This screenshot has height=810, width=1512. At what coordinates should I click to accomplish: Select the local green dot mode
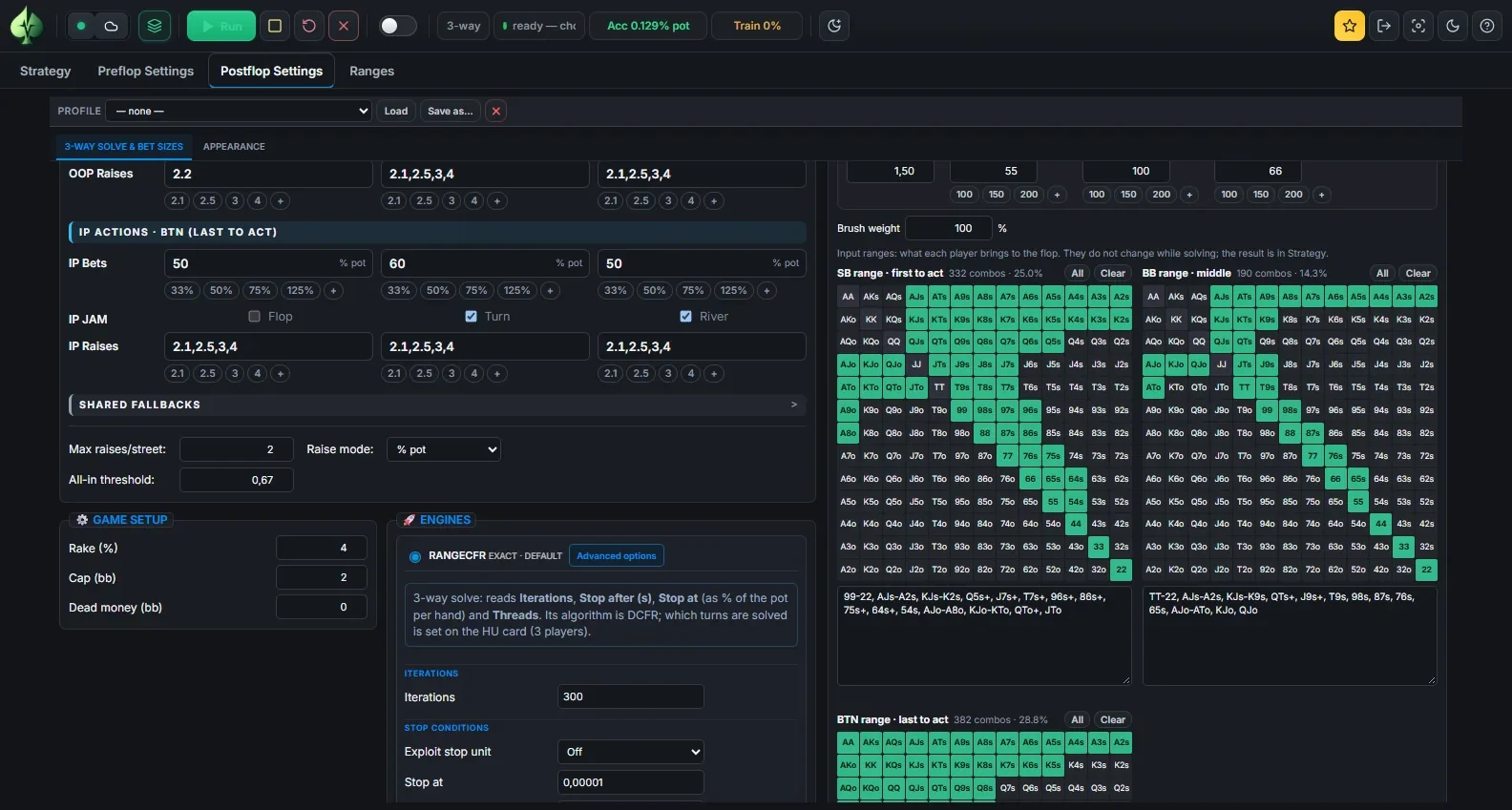(82, 26)
